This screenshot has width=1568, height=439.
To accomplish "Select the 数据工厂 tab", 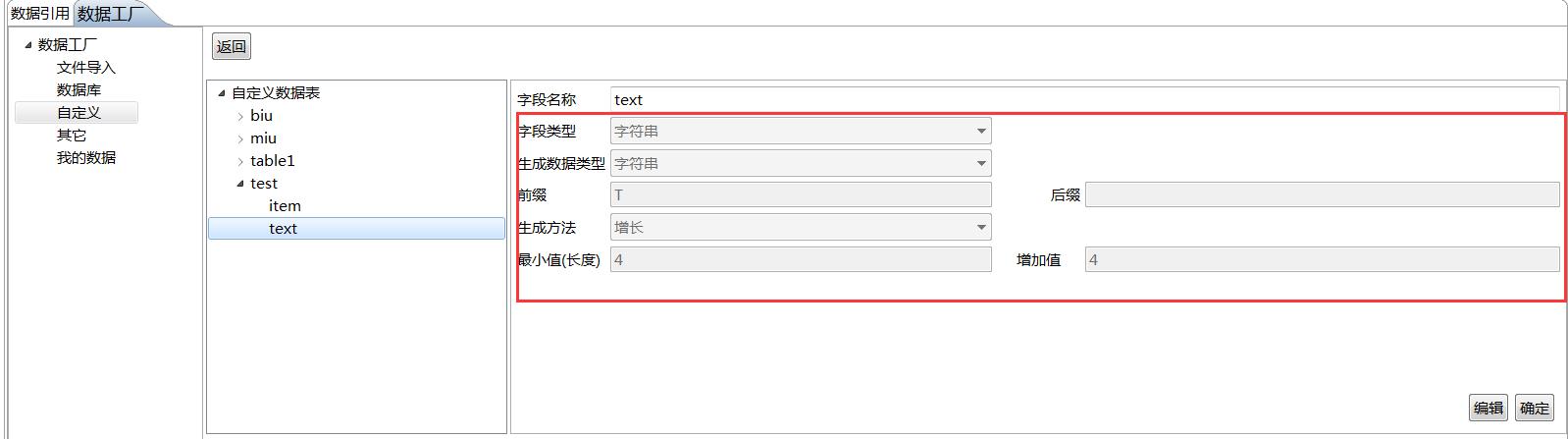I will point(110,14).
